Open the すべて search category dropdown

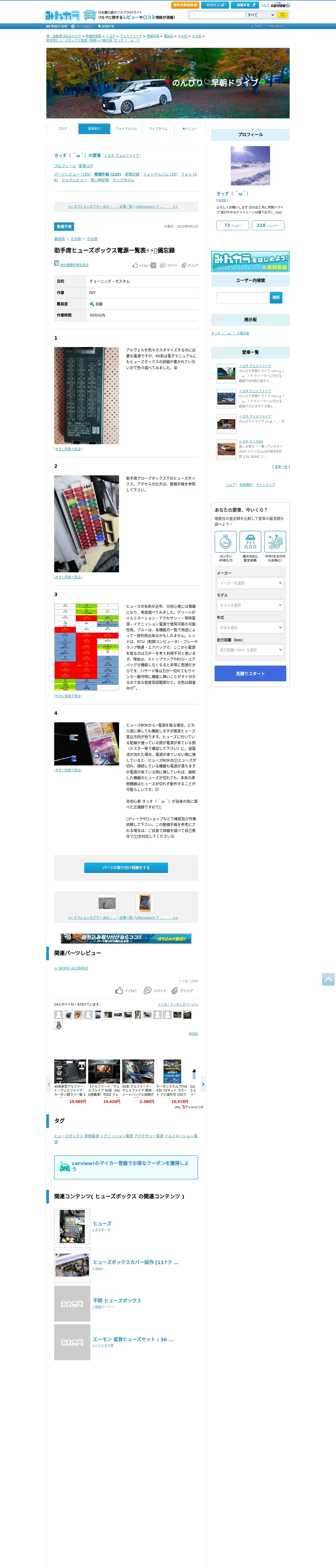pos(260,15)
